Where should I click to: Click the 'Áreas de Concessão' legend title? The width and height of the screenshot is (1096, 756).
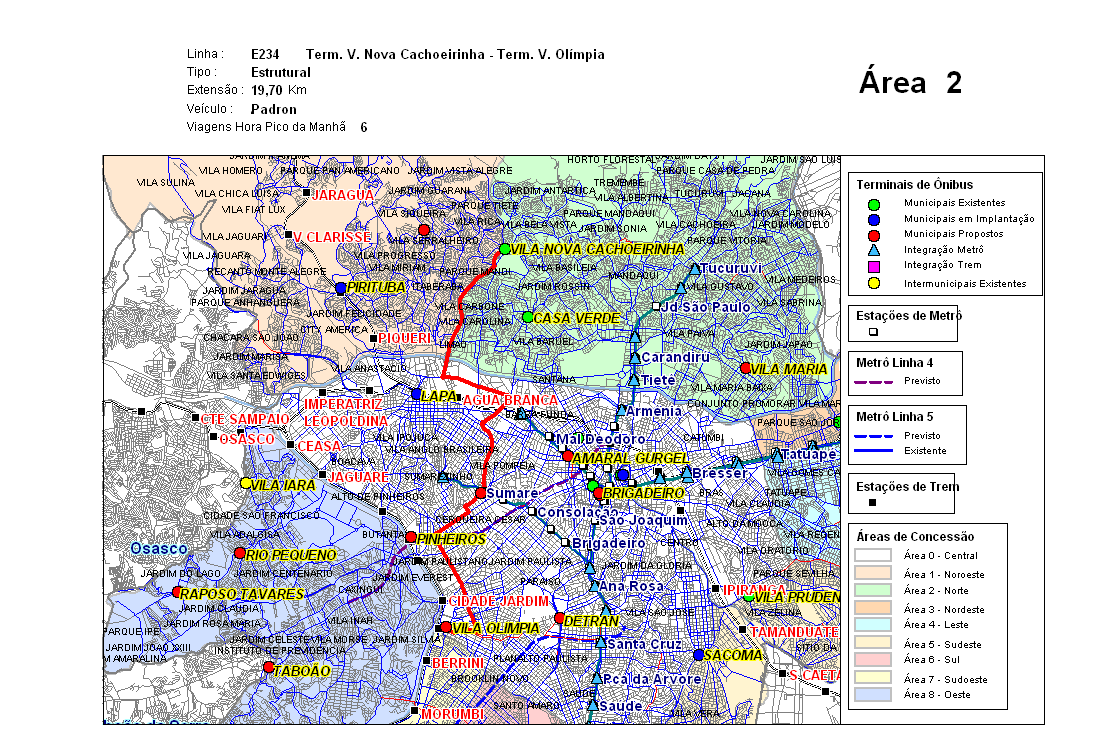(915, 537)
